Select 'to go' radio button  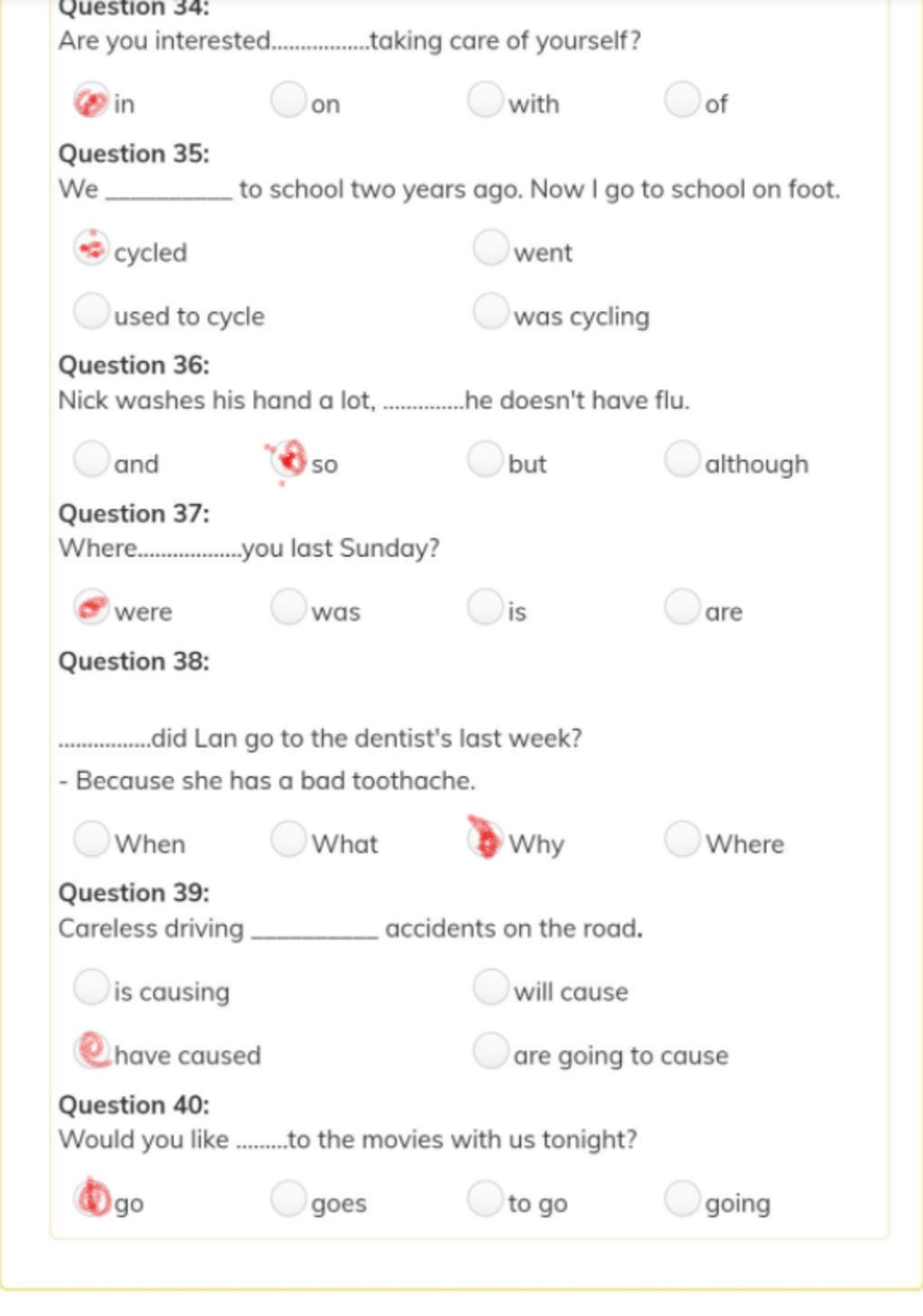(485, 1199)
